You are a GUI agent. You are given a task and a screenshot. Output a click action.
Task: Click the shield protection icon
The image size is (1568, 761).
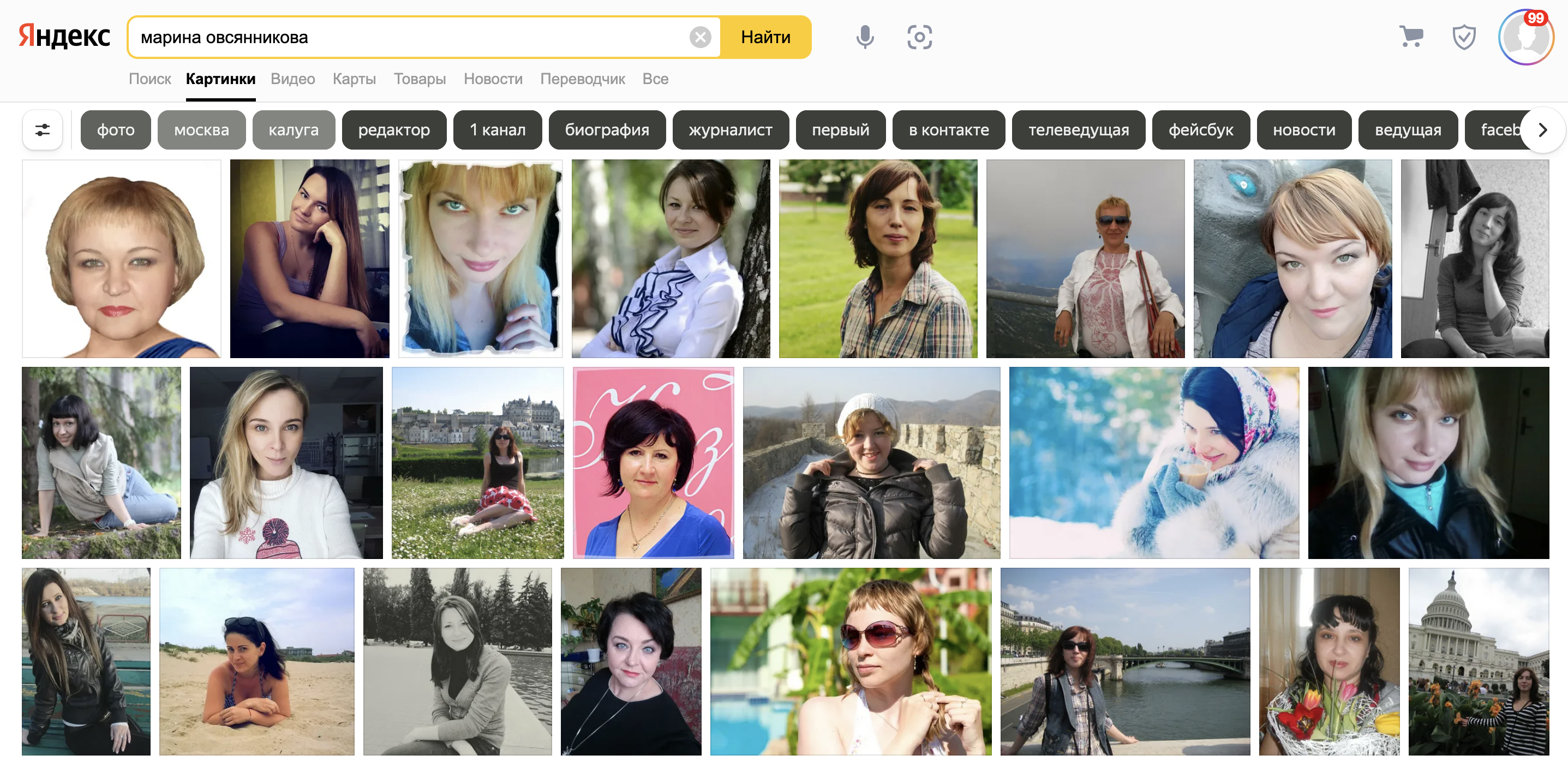pos(1463,37)
